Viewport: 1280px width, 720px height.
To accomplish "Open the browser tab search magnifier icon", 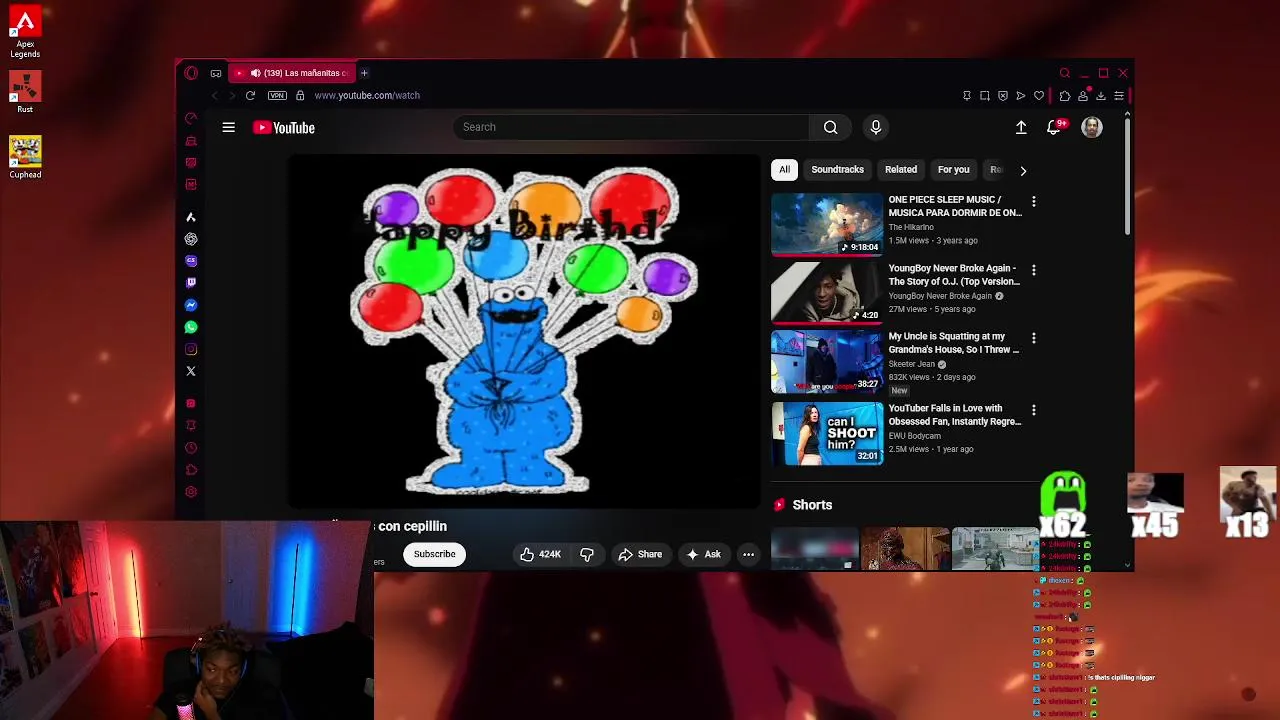I will (1065, 73).
